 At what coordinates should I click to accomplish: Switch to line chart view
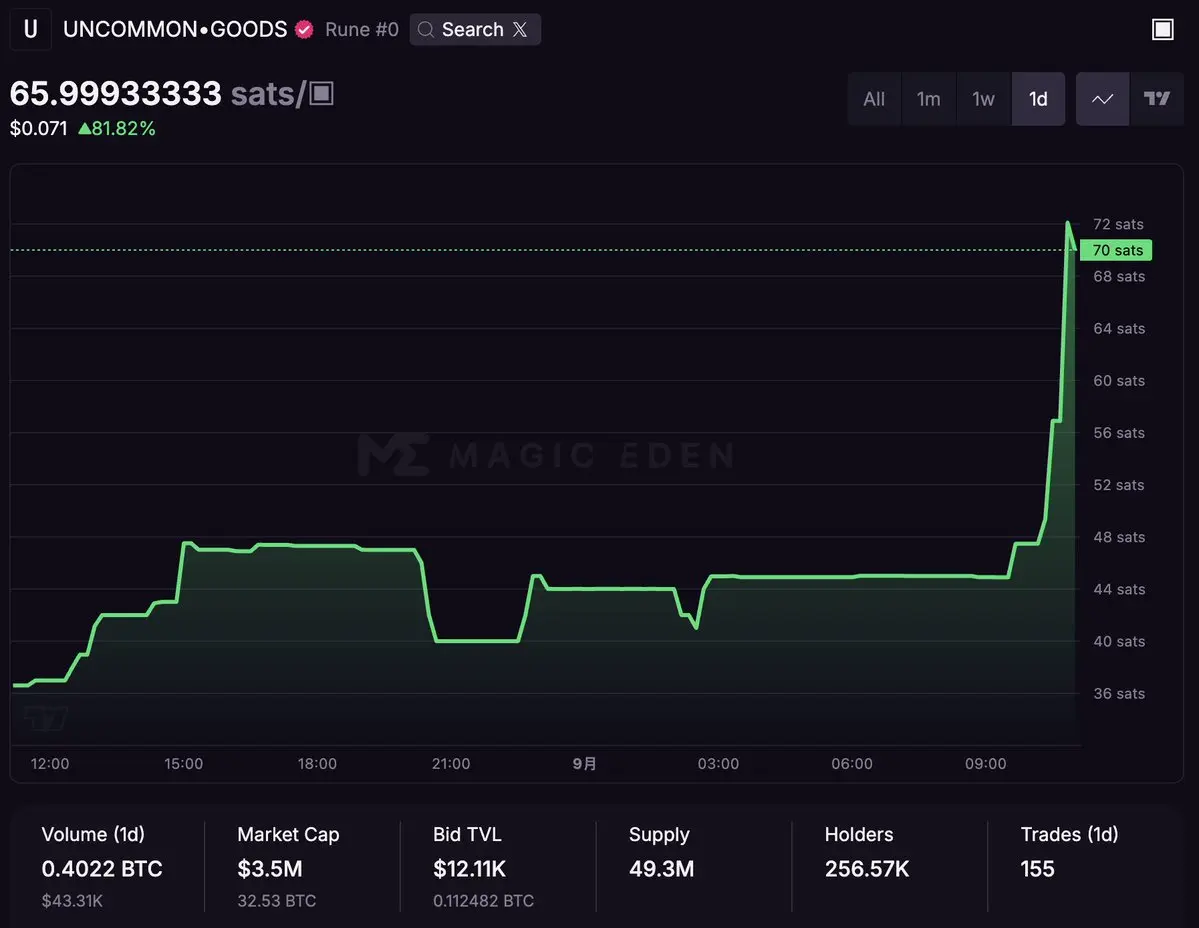(x=1102, y=99)
